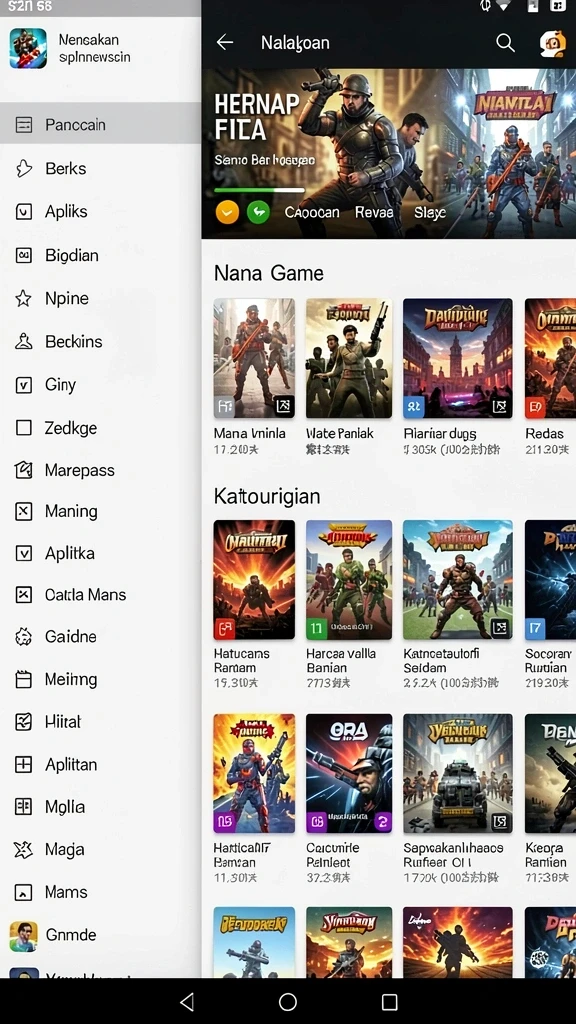Tap the Android recent apps square

pyautogui.click(x=390, y=1002)
